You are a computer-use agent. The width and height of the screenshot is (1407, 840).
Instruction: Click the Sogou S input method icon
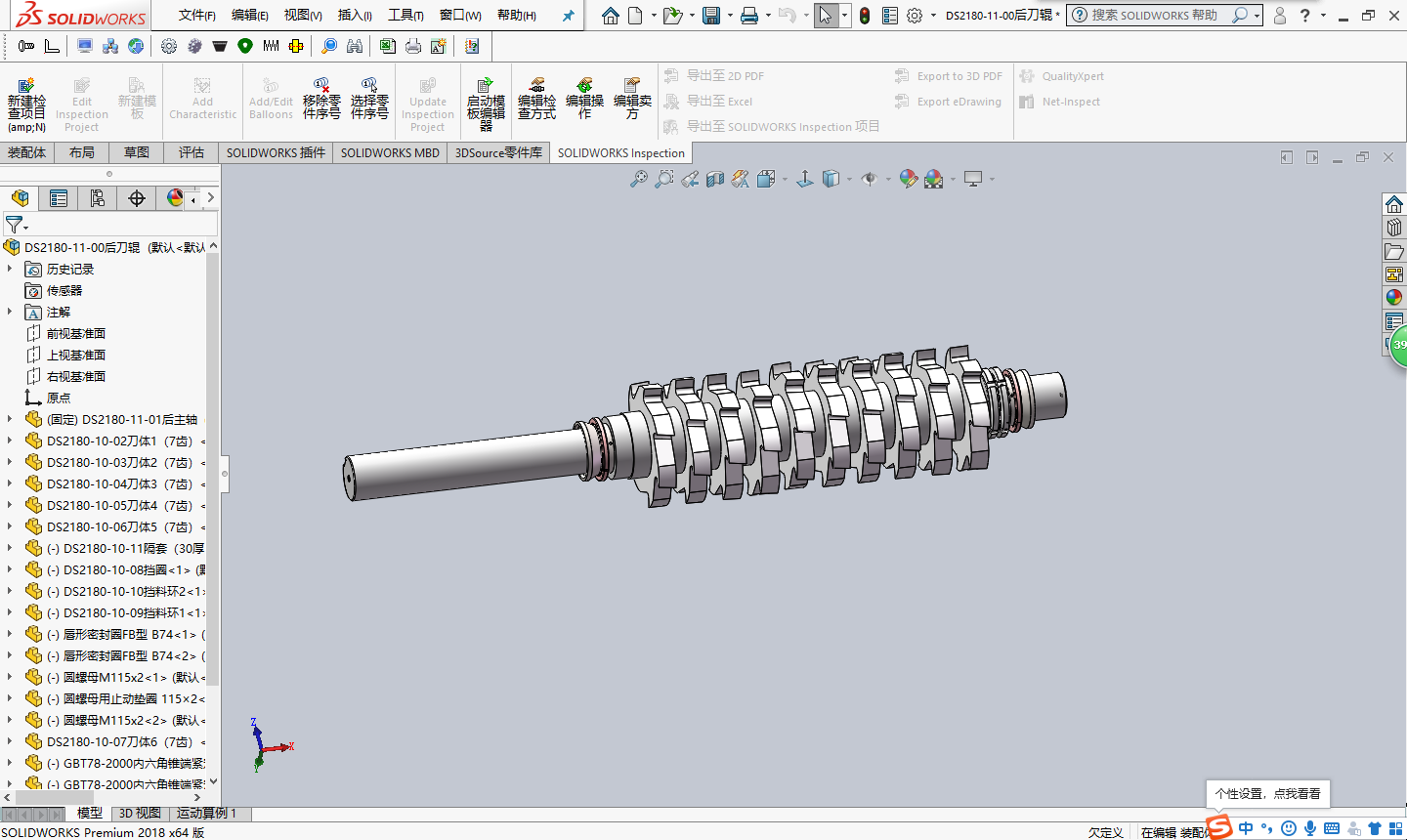coord(1218,827)
